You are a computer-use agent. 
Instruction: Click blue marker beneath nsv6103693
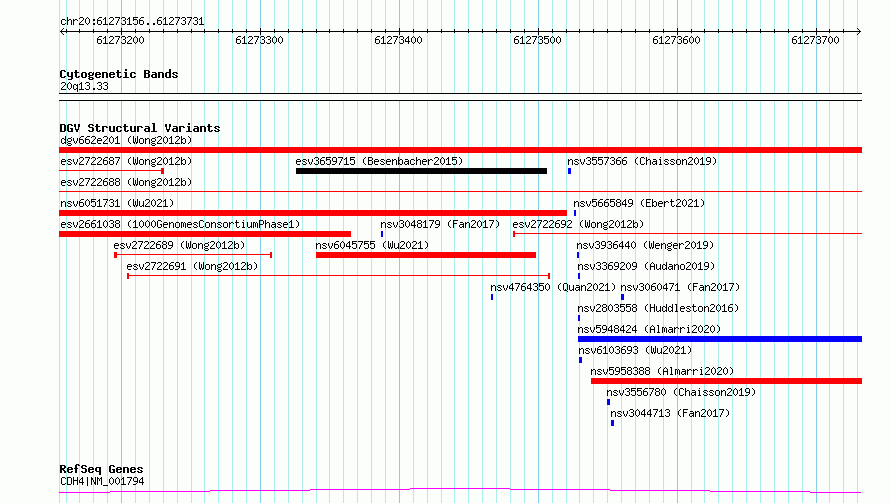coord(580,360)
